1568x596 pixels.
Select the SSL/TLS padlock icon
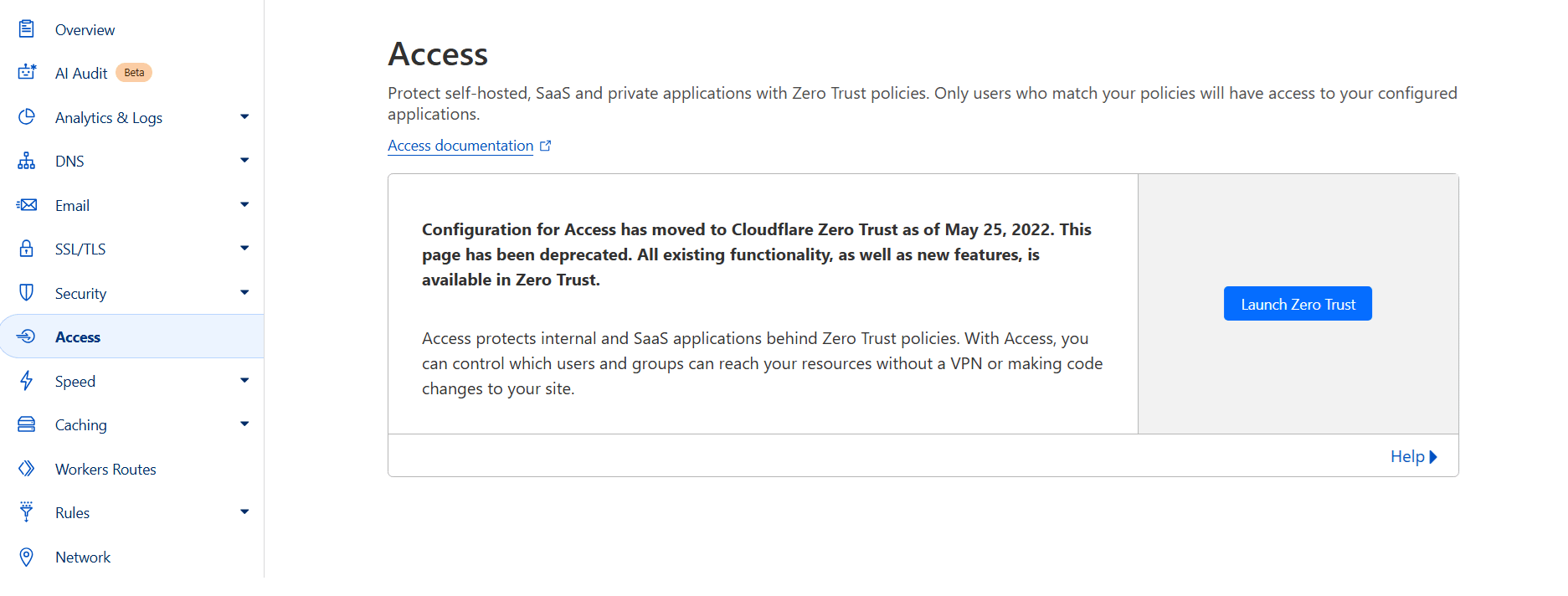26,248
